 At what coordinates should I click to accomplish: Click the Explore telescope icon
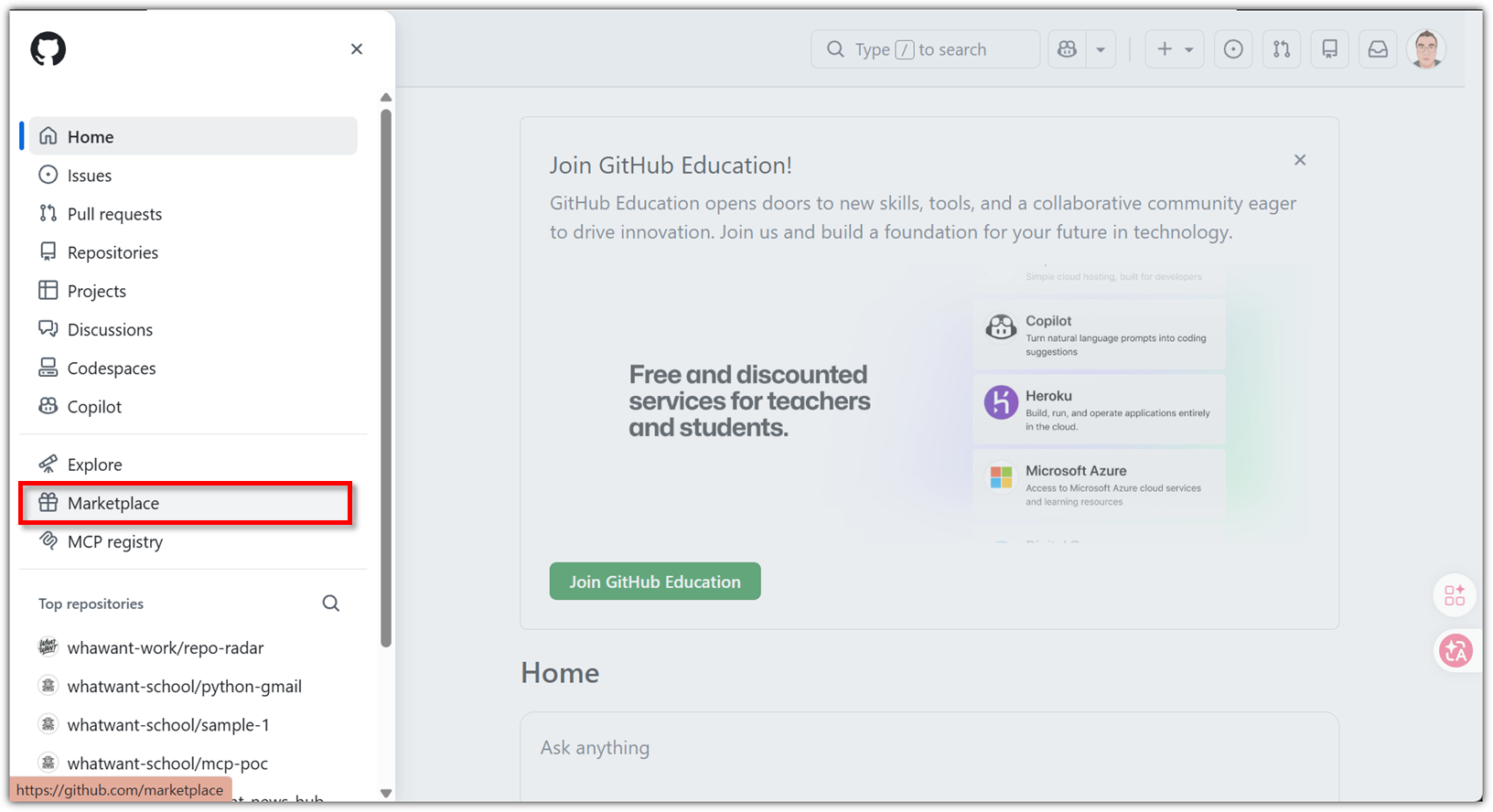pos(48,464)
